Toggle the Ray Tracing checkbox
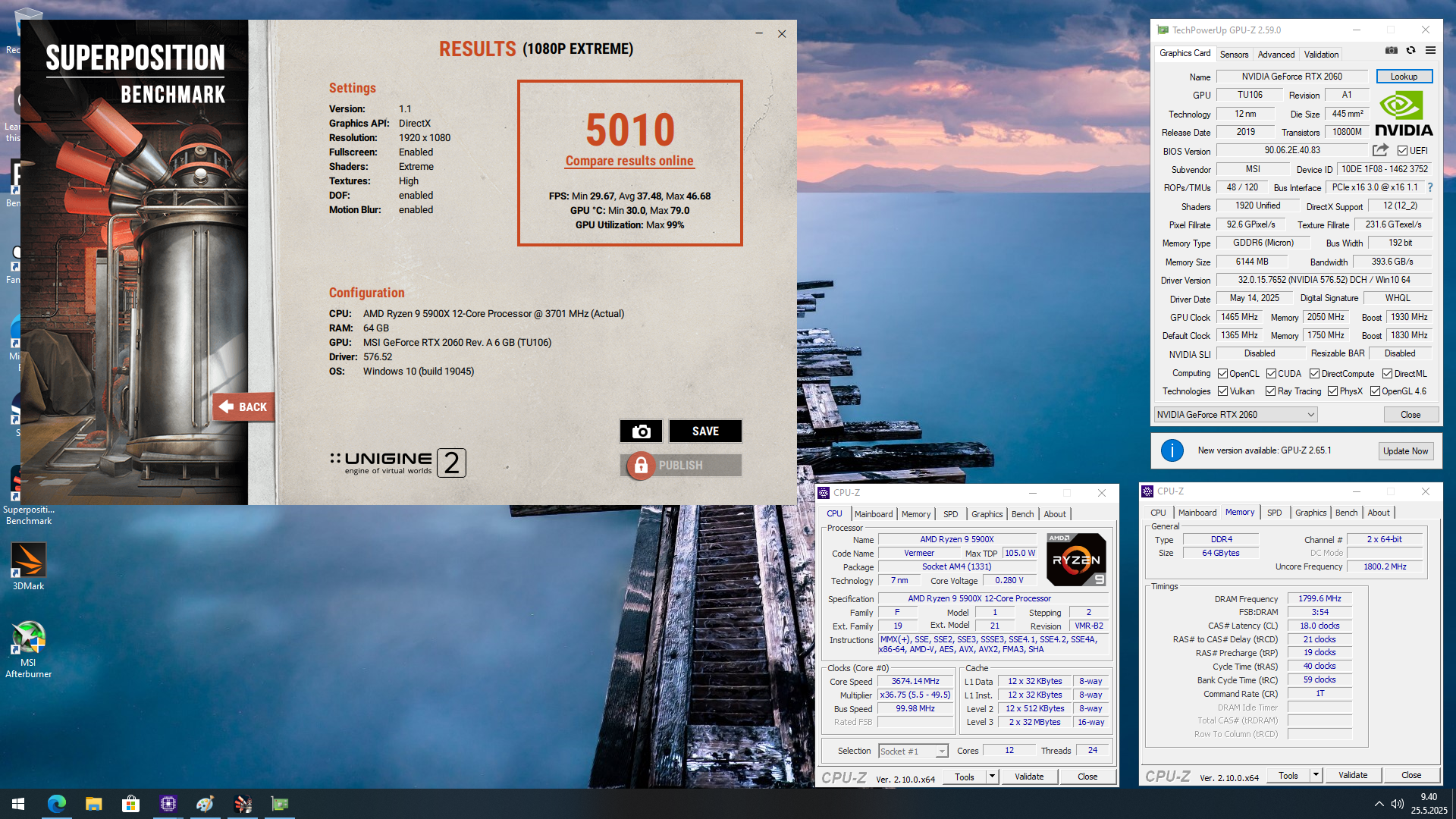 [1271, 391]
